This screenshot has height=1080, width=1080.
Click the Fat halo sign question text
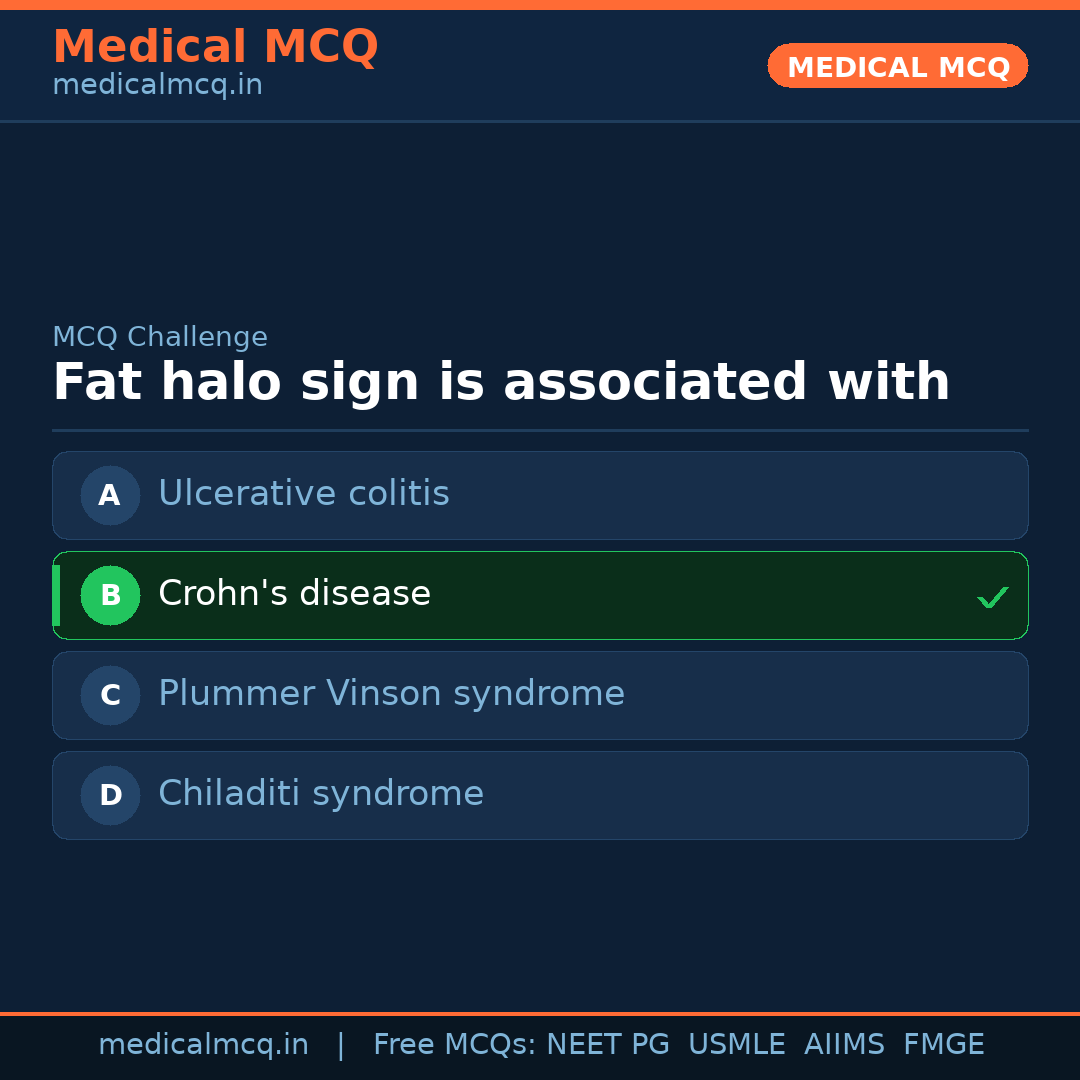[x=501, y=383]
